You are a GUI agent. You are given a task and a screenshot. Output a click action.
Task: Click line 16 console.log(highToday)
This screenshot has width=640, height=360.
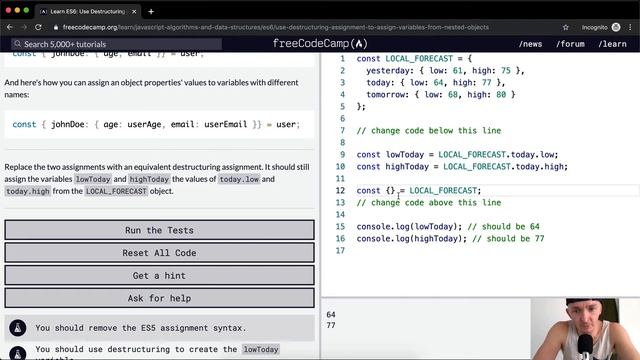[412, 238]
